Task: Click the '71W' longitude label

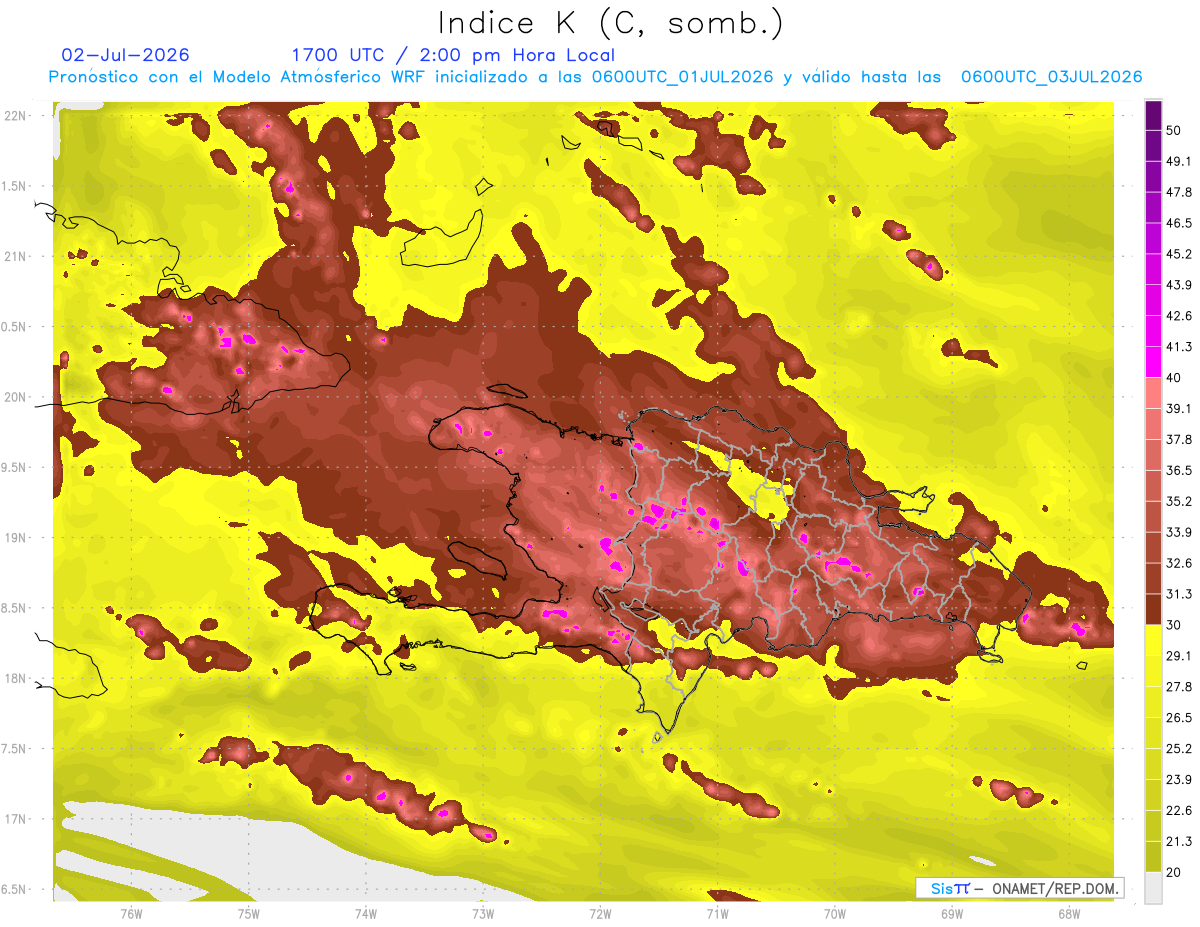Action: 717,913
